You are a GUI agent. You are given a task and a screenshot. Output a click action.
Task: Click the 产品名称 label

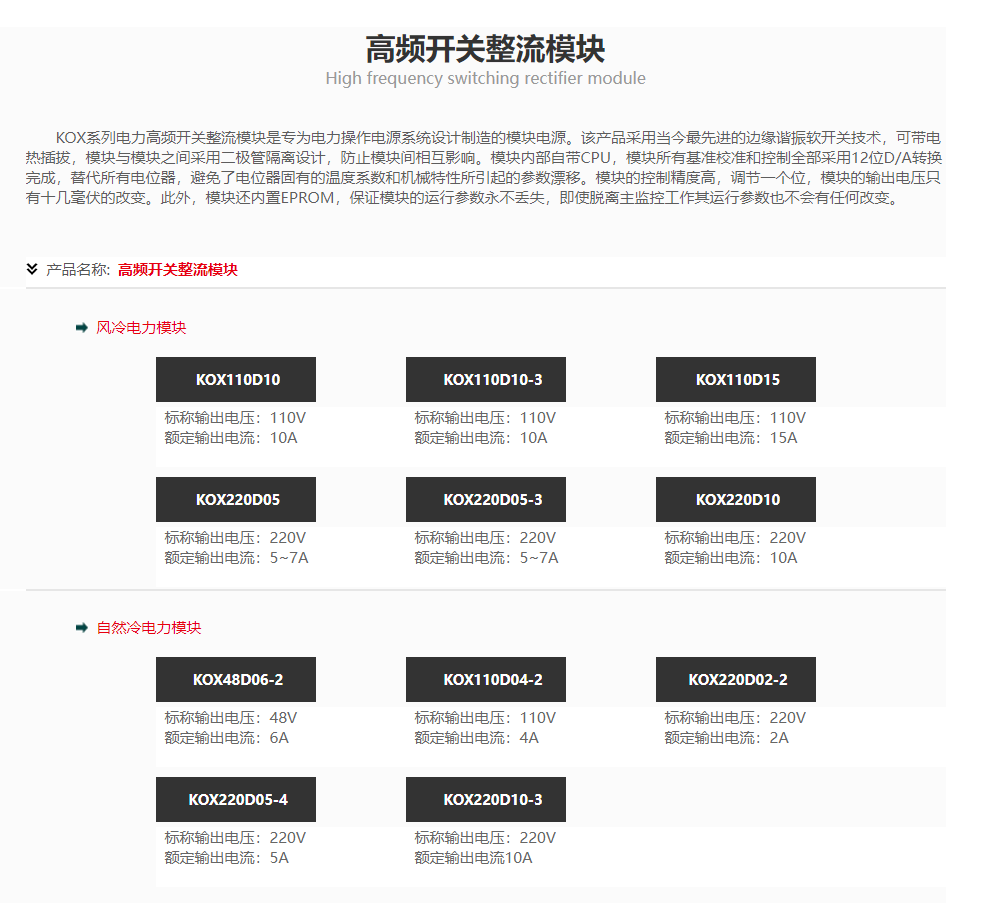[x=78, y=270]
